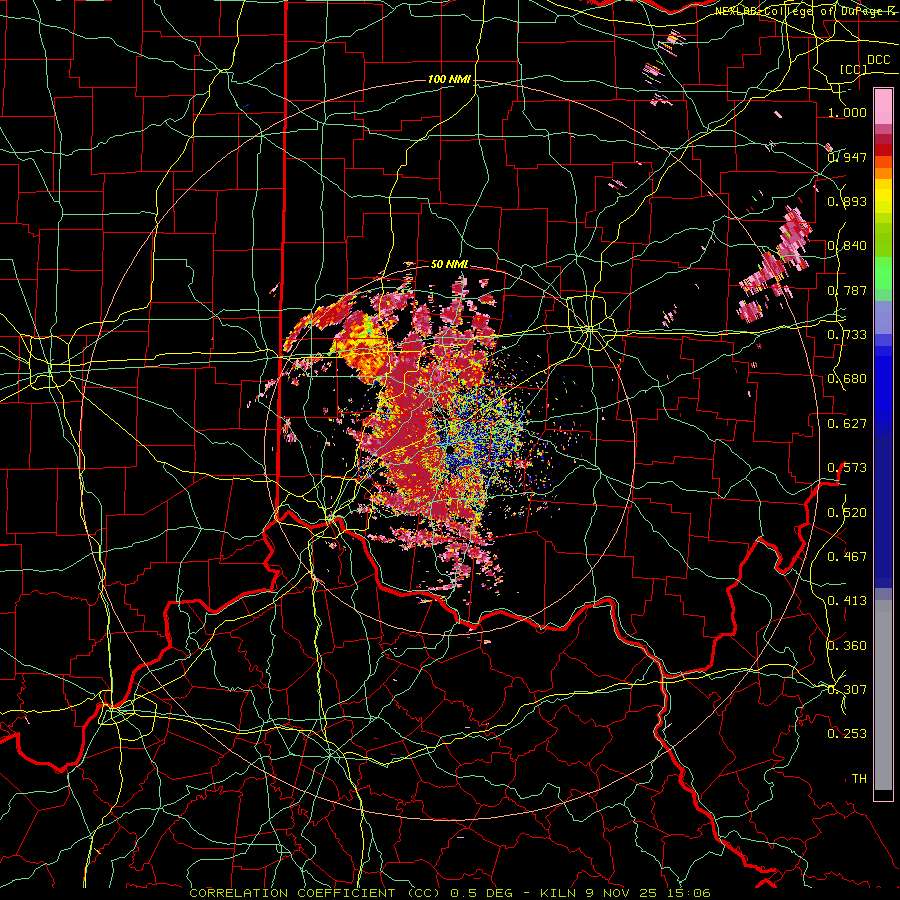Select the 0.627 legend value
Screen dimensions: 900x900
pos(847,424)
